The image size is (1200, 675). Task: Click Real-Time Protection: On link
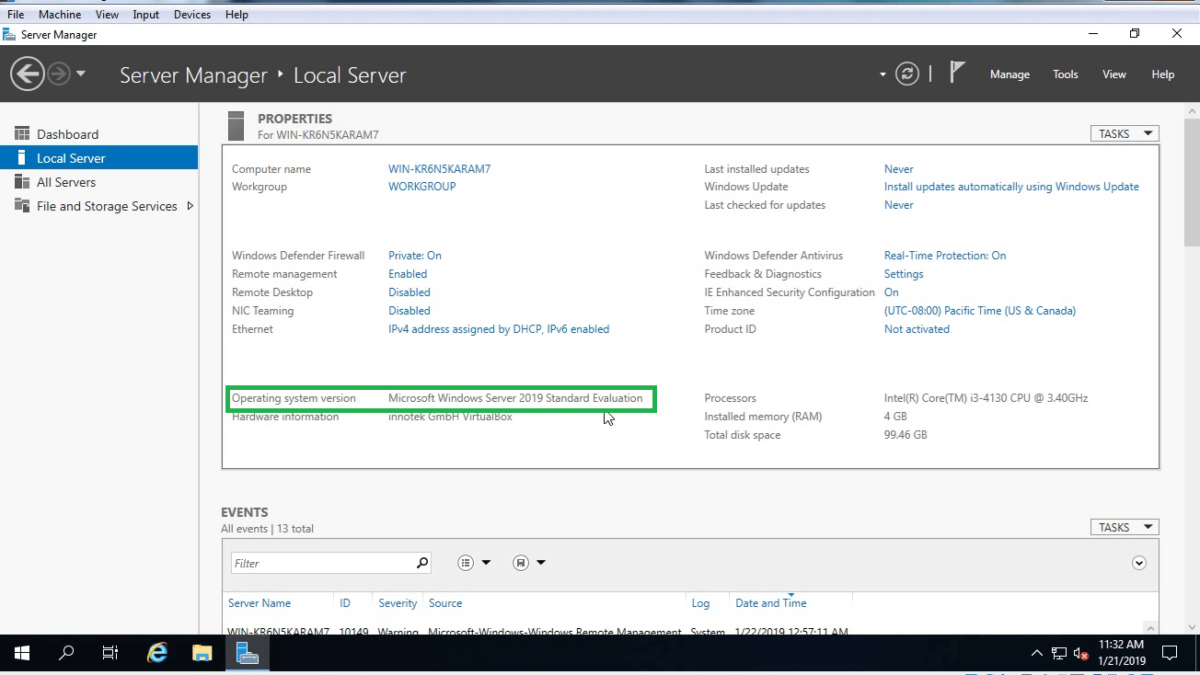click(x=945, y=256)
